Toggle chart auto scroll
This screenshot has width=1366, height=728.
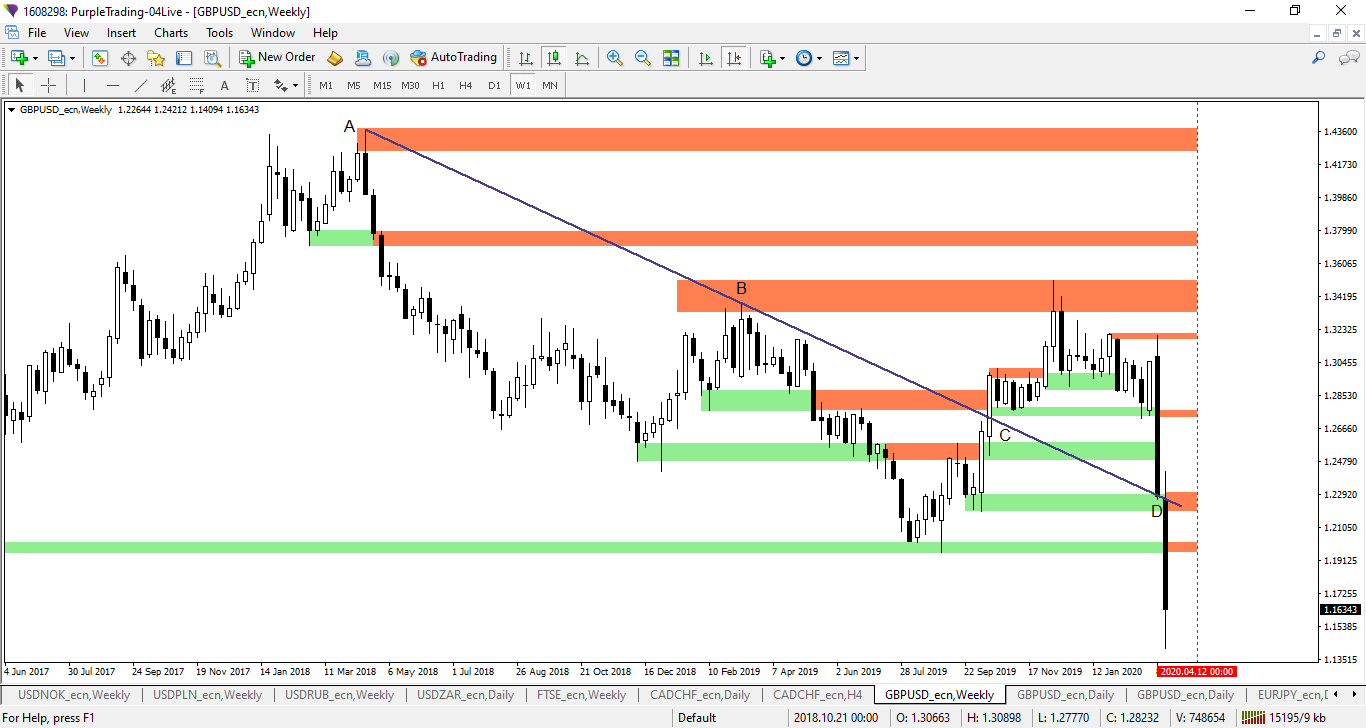(706, 58)
